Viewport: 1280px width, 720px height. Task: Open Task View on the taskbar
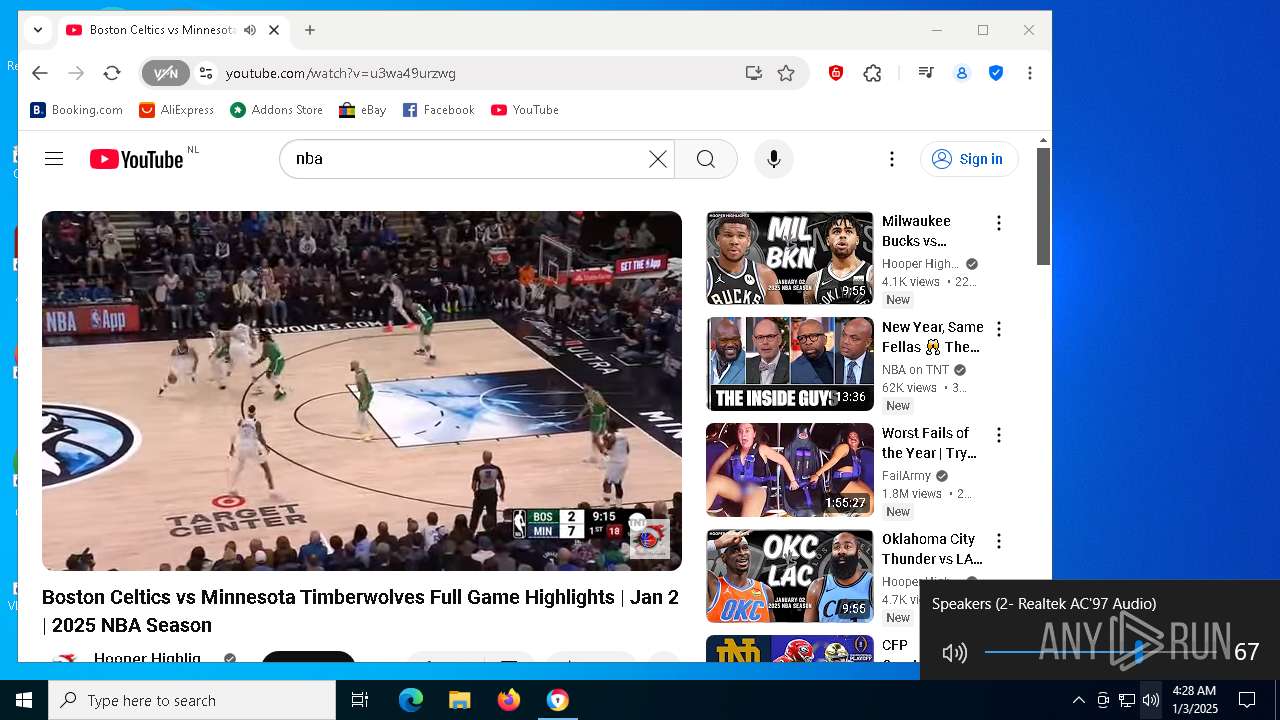click(360, 700)
